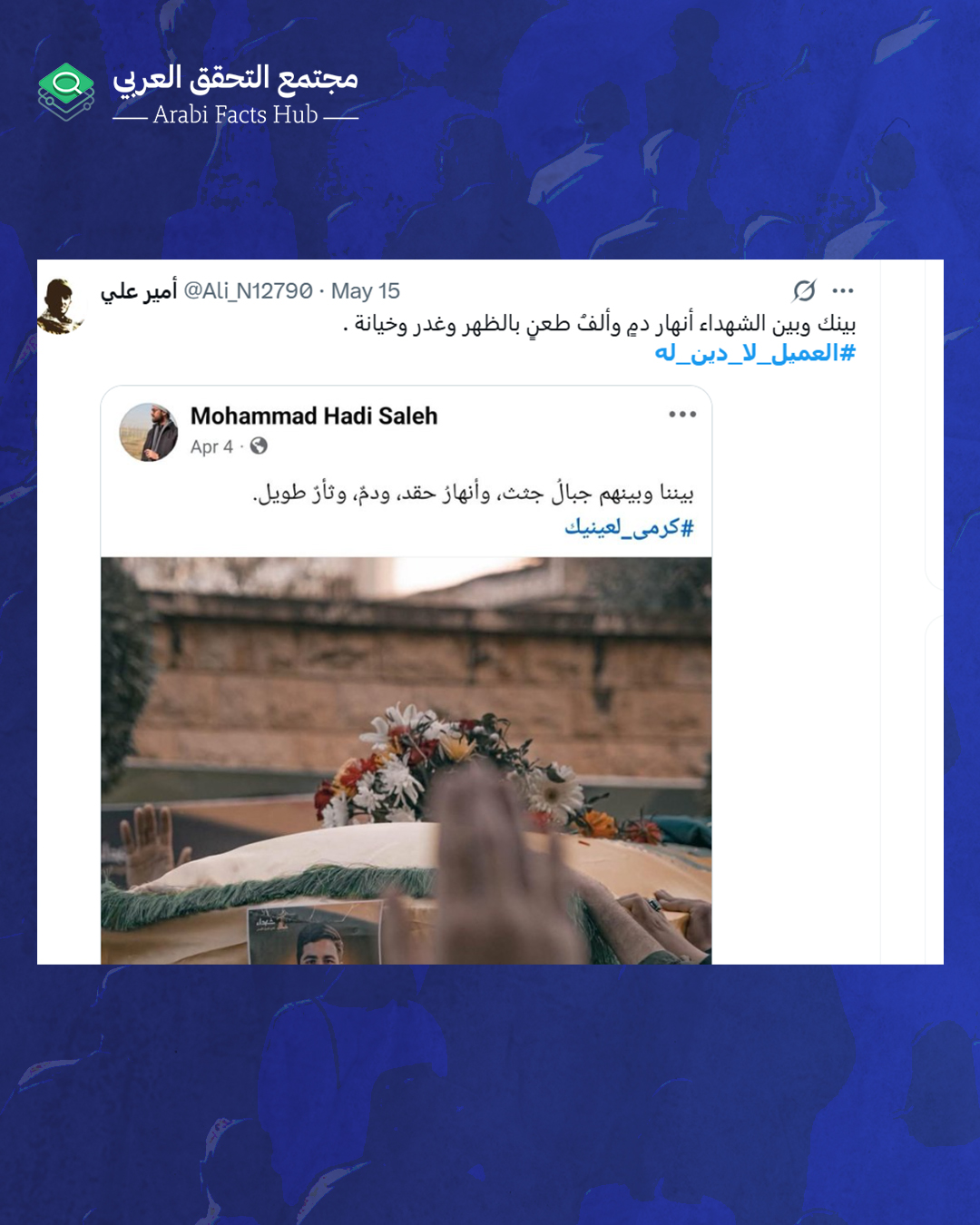
Task: Click the Grok slashed-circle icon on tweet
Action: point(804,290)
